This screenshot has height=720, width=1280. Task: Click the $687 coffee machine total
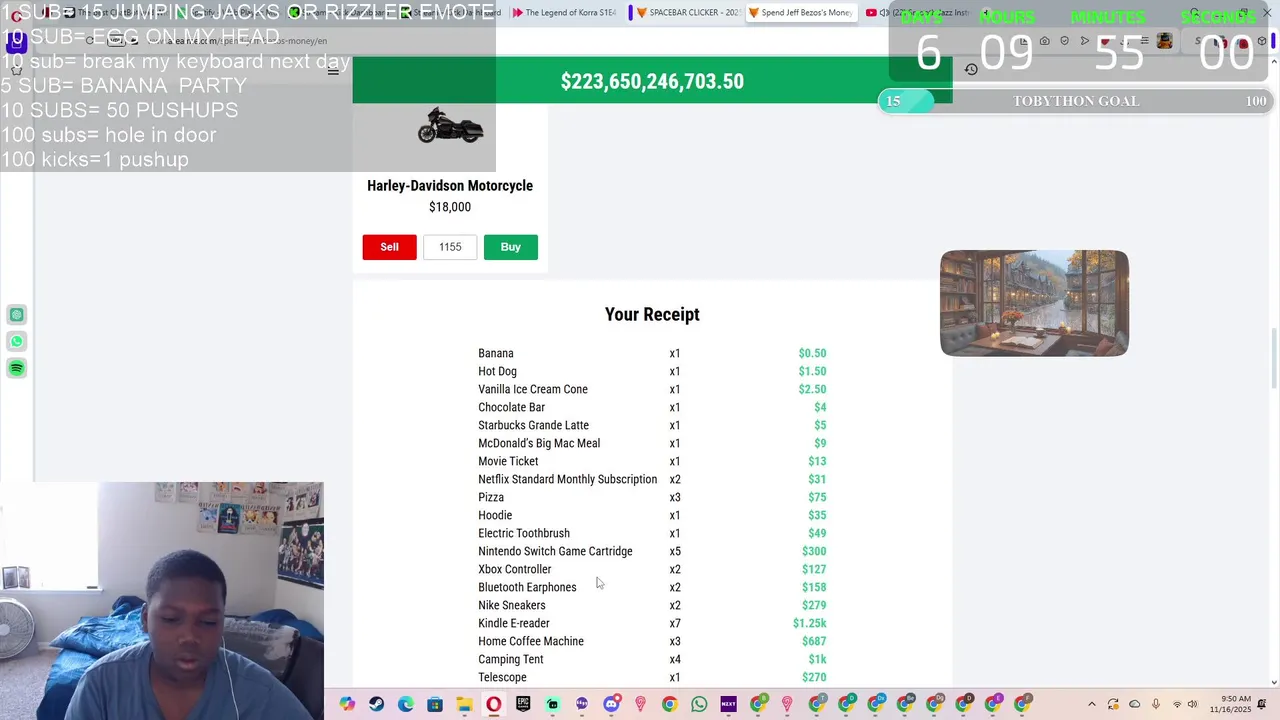814,641
